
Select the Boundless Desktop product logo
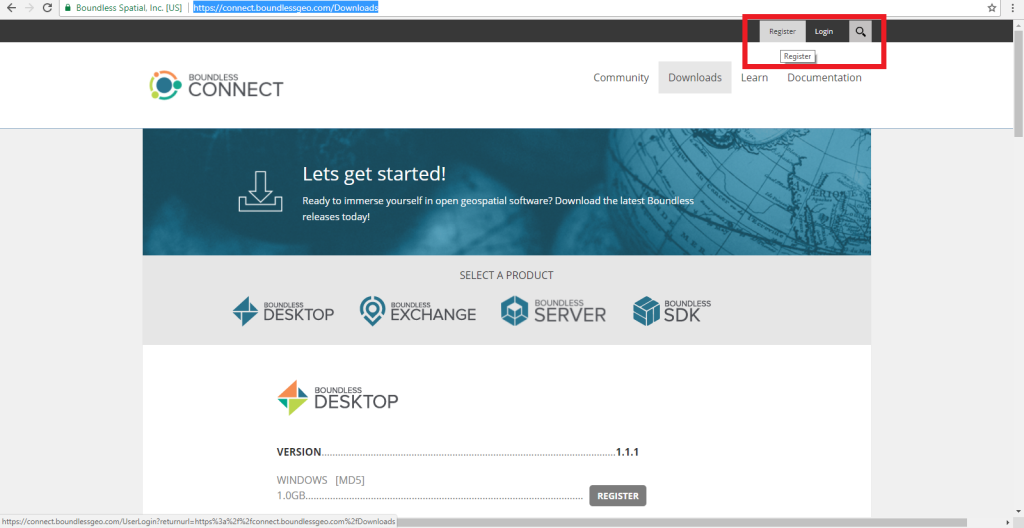pos(283,311)
